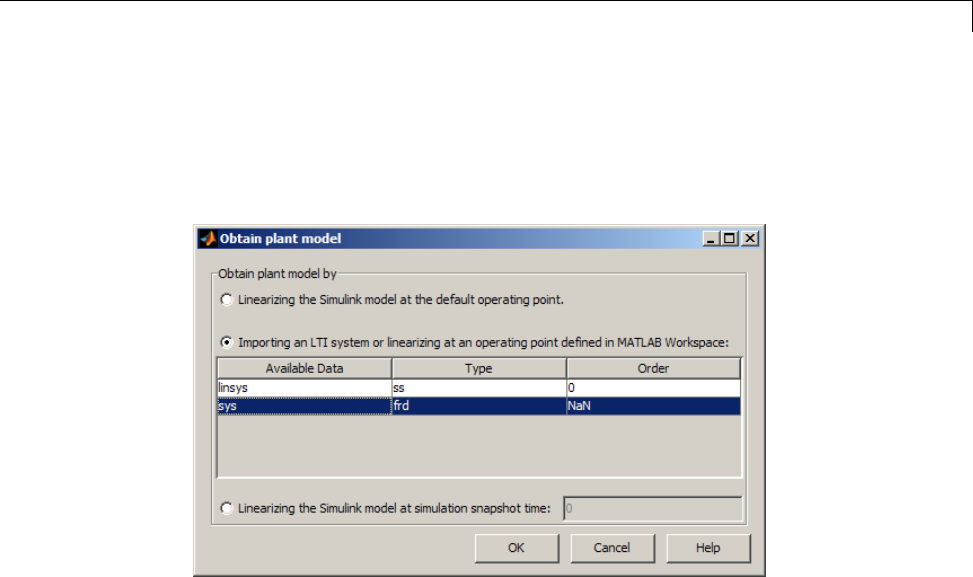Confirm with the OK button
973x577 pixels.
[517, 548]
